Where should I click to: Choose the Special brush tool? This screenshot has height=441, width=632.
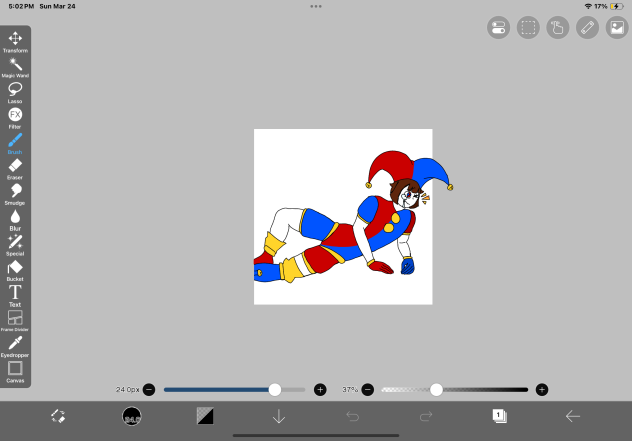pos(15,245)
